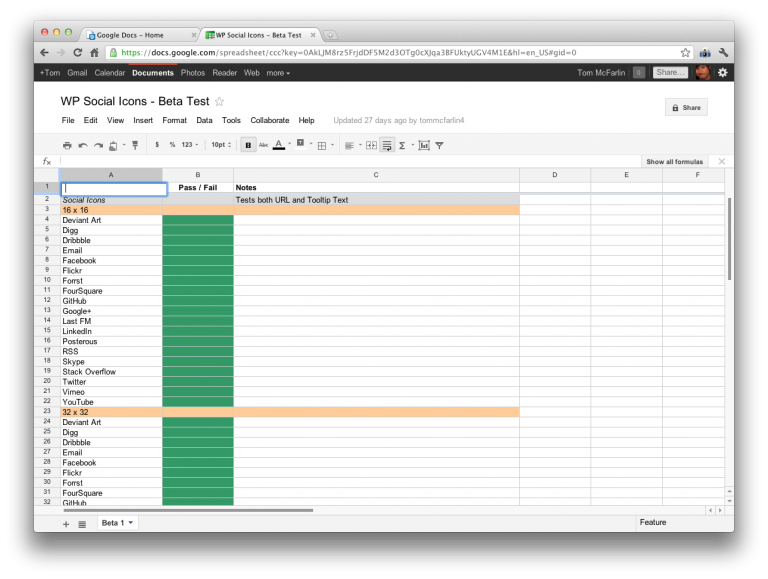Click the gear settings icon
This screenshot has height=579, width=768.
pos(722,72)
